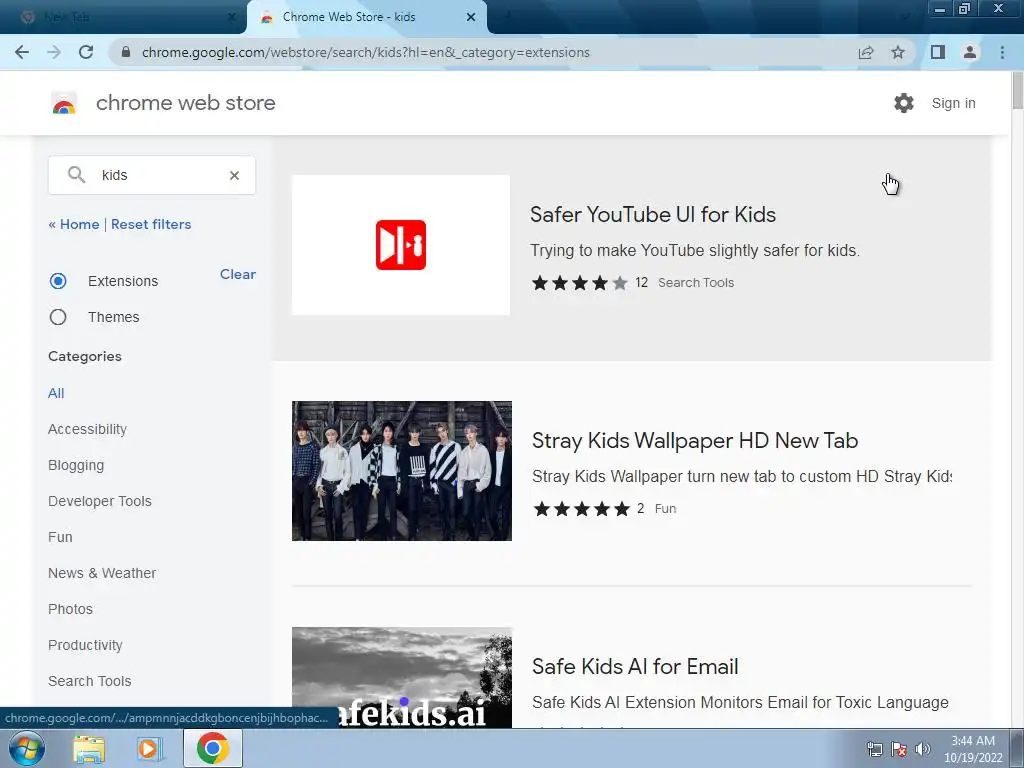
Task: Open Chrome's three-dot menu
Action: [x=1002, y=52]
